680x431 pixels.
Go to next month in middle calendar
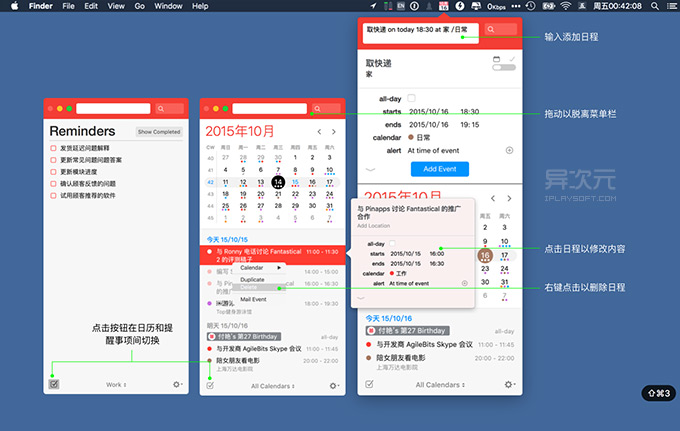pyautogui.click(x=335, y=131)
